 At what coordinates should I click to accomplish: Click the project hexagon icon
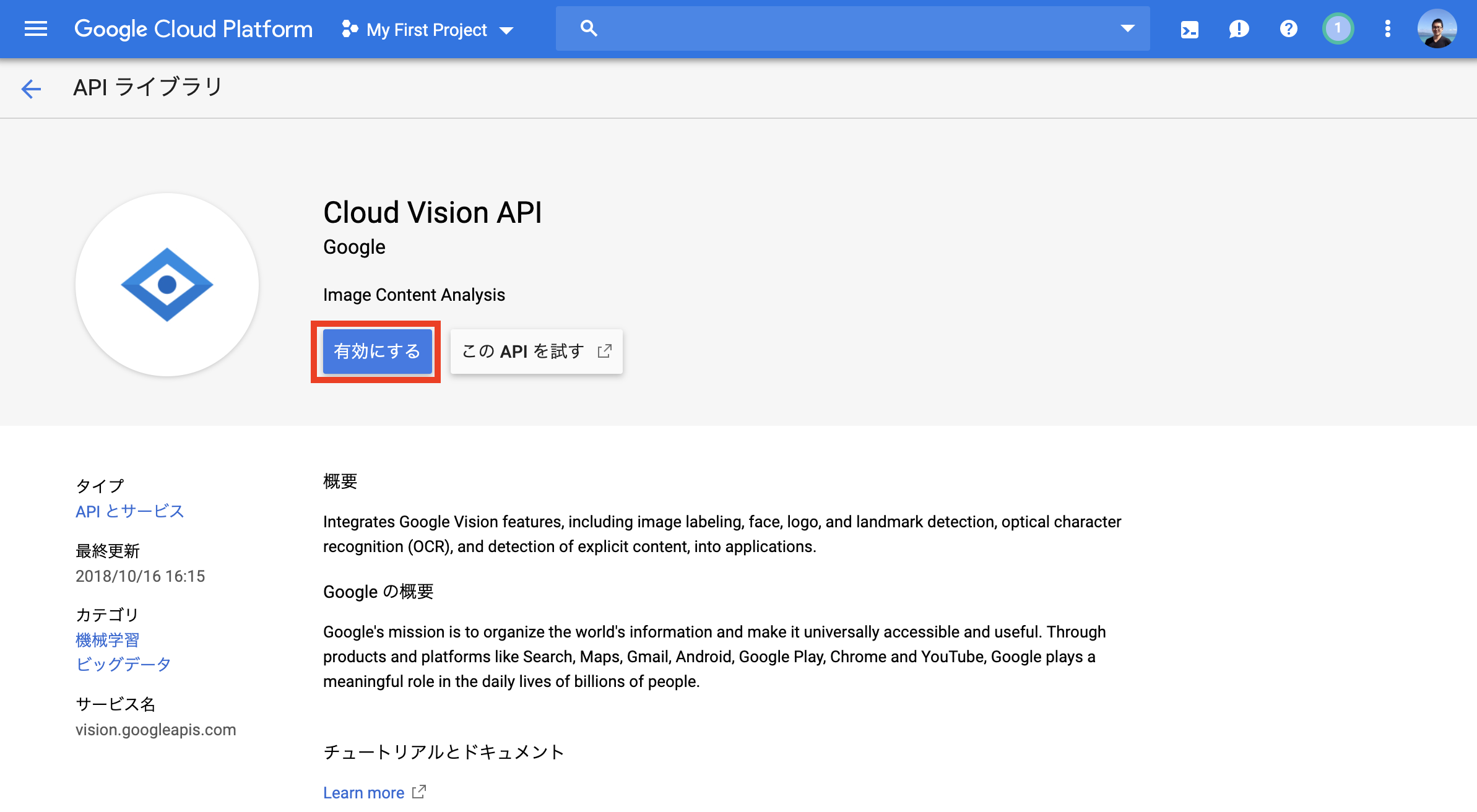point(350,29)
